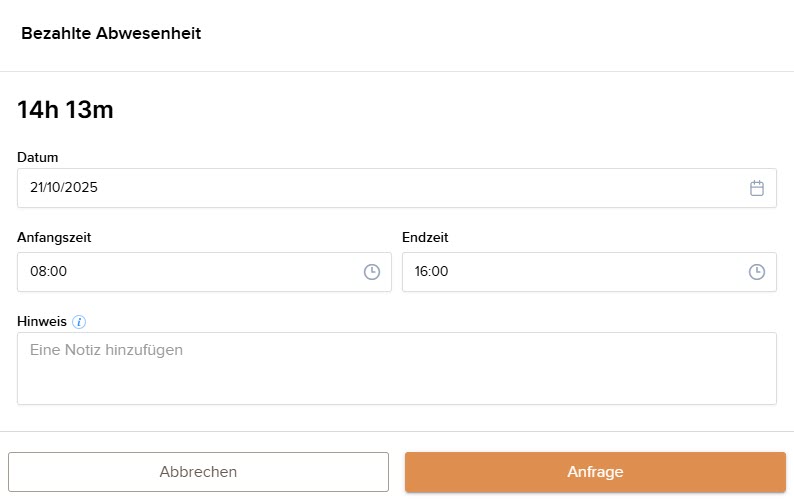Submit with the orange Anfrage button
794x501 pixels.
click(595, 472)
